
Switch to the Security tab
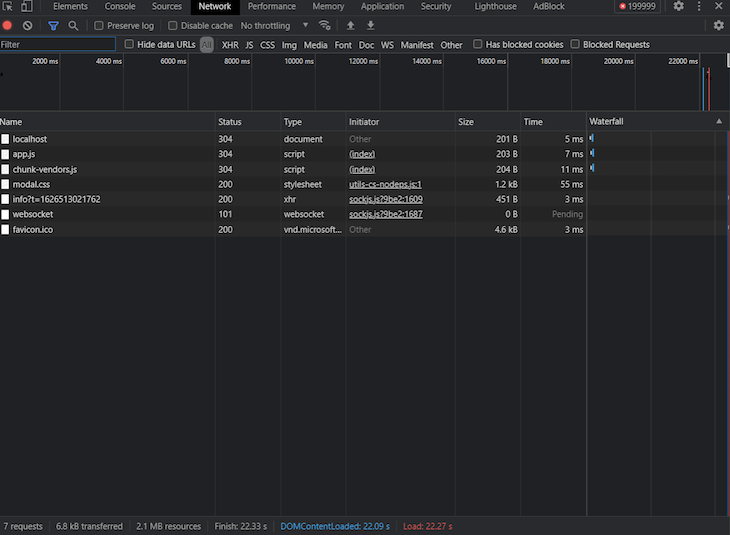click(x=436, y=6)
